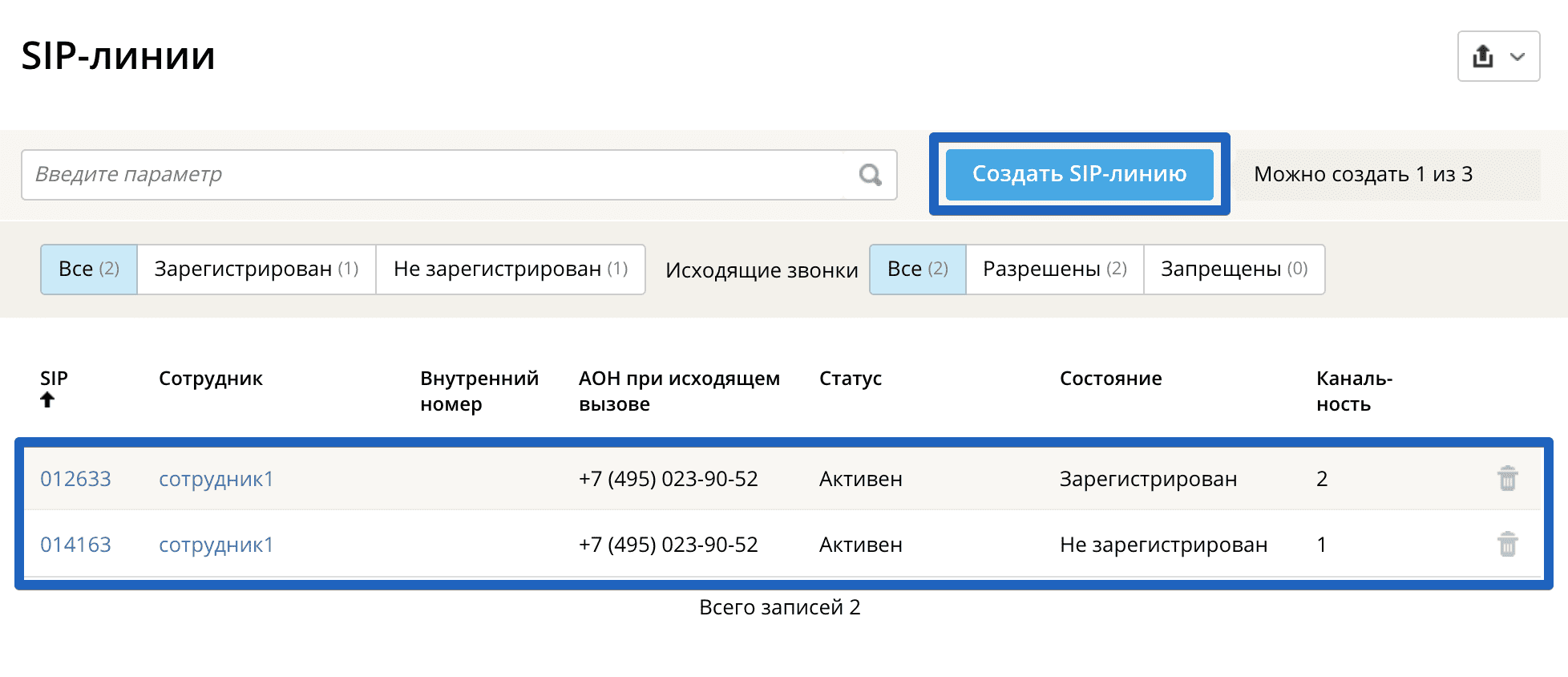Open SIP line 014163 link

click(x=75, y=545)
